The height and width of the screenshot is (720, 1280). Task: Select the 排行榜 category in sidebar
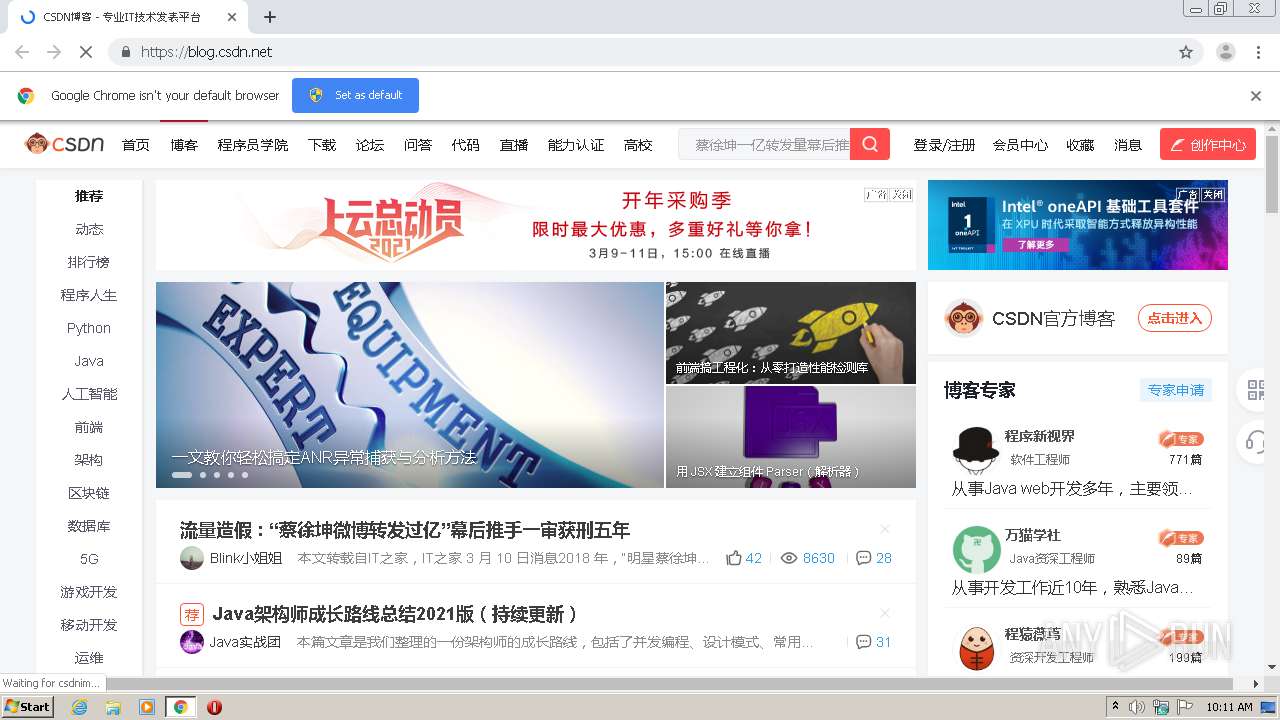click(x=89, y=262)
